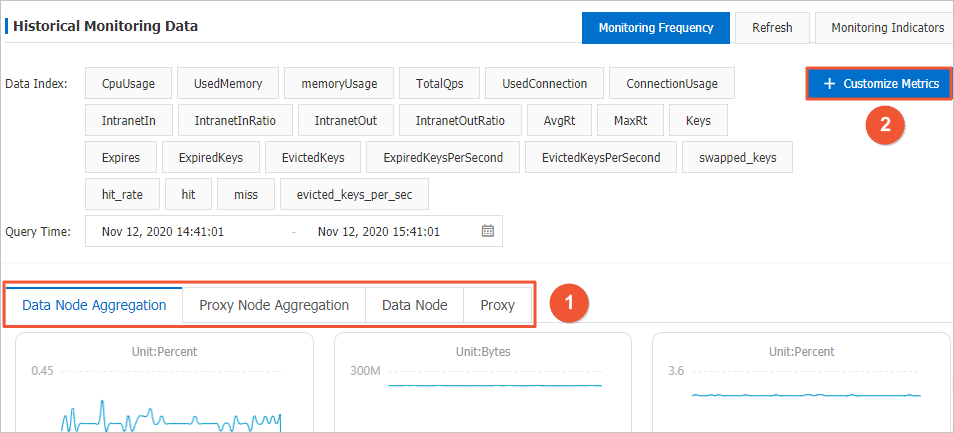Viewport: 954px width, 433px height.
Task: Pick the IntranetOutRatio metric
Action: (x=460, y=120)
